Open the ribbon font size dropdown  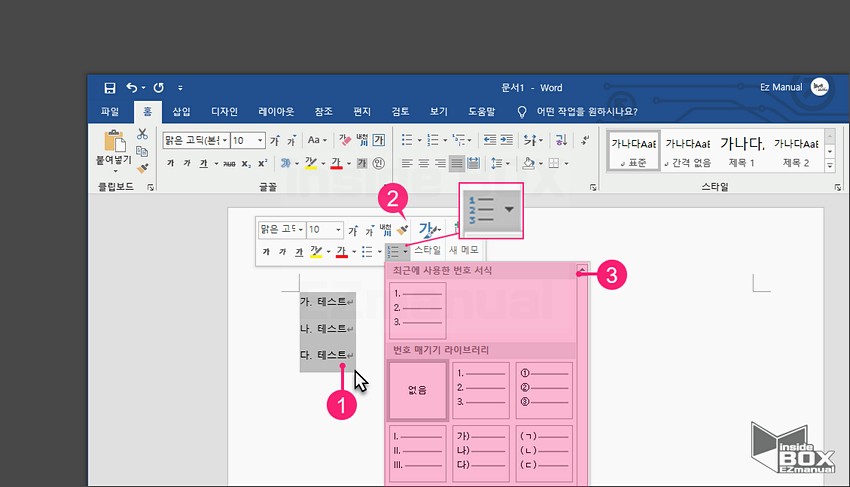[260, 140]
